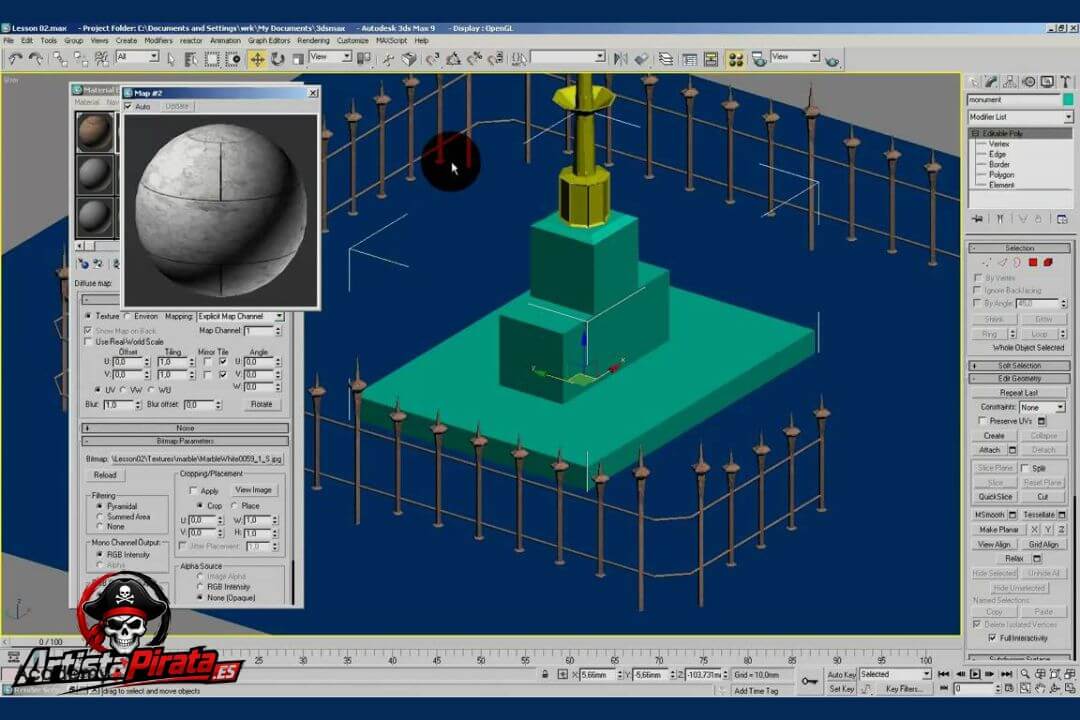The image size is (1080, 720).
Task: Click the Redo arrow icon
Action: coord(35,59)
